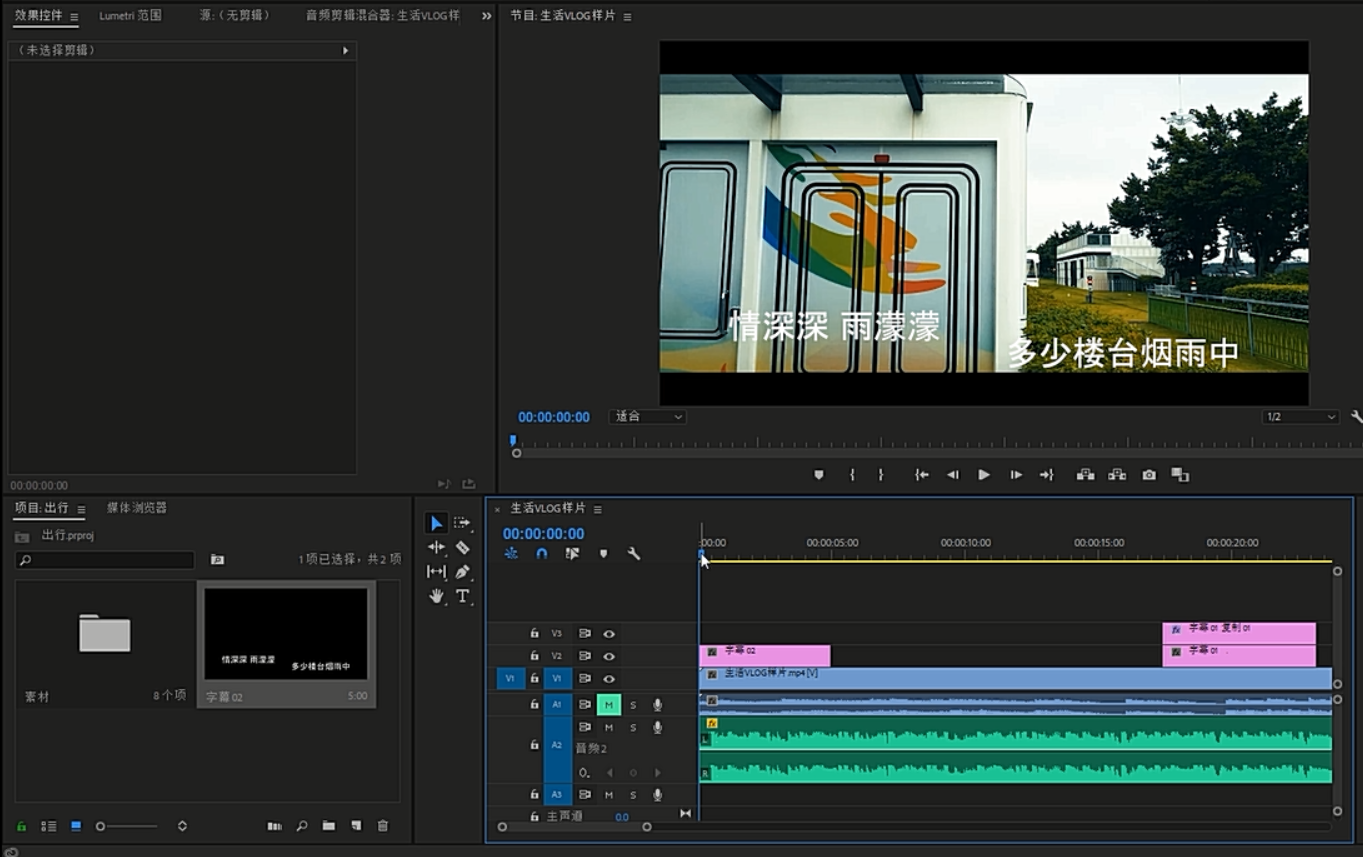1363x857 pixels.
Task: Toggle lock on track V3
Action: pos(534,633)
